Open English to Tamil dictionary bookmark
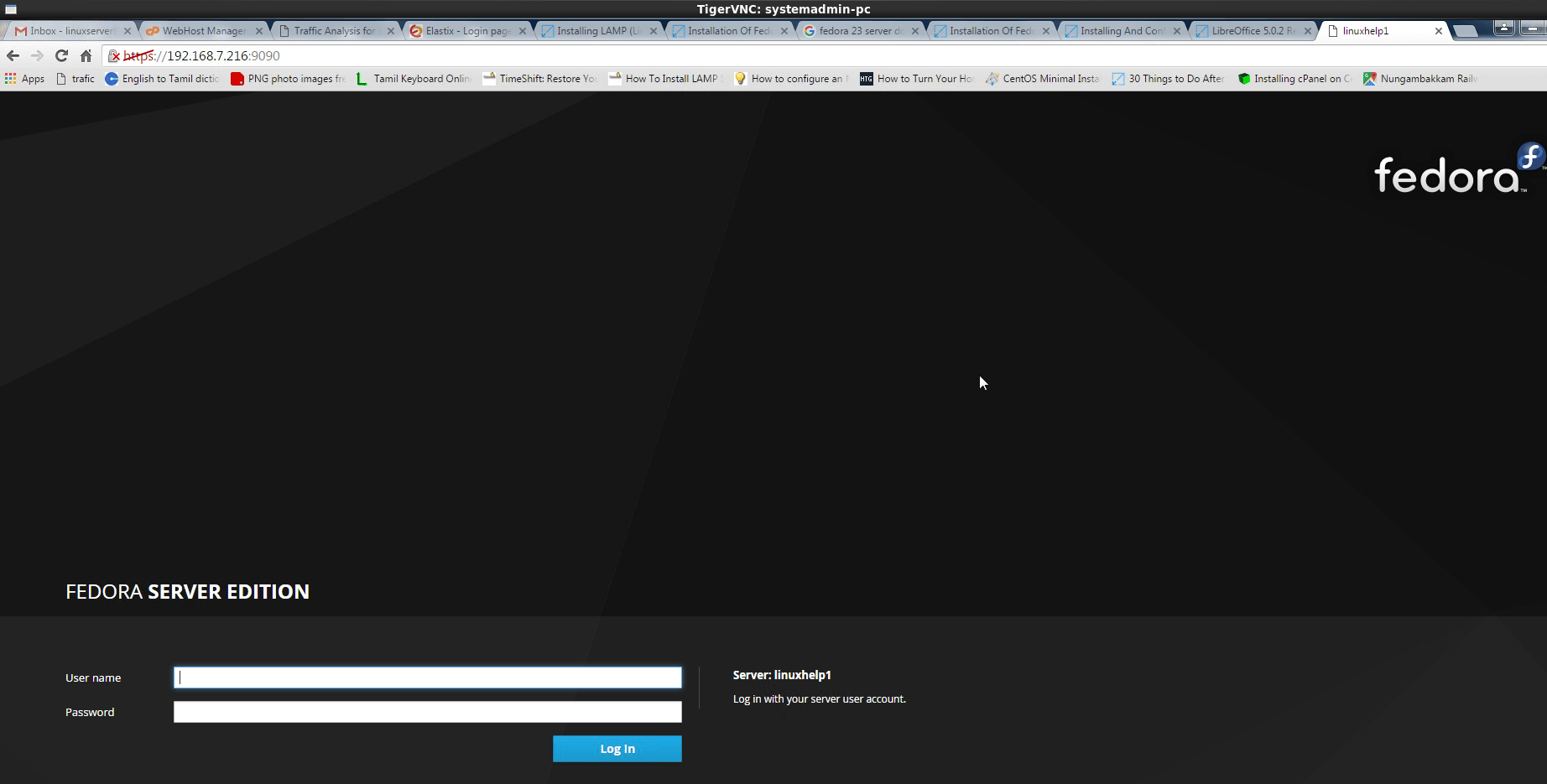The image size is (1547, 784). coord(162,79)
